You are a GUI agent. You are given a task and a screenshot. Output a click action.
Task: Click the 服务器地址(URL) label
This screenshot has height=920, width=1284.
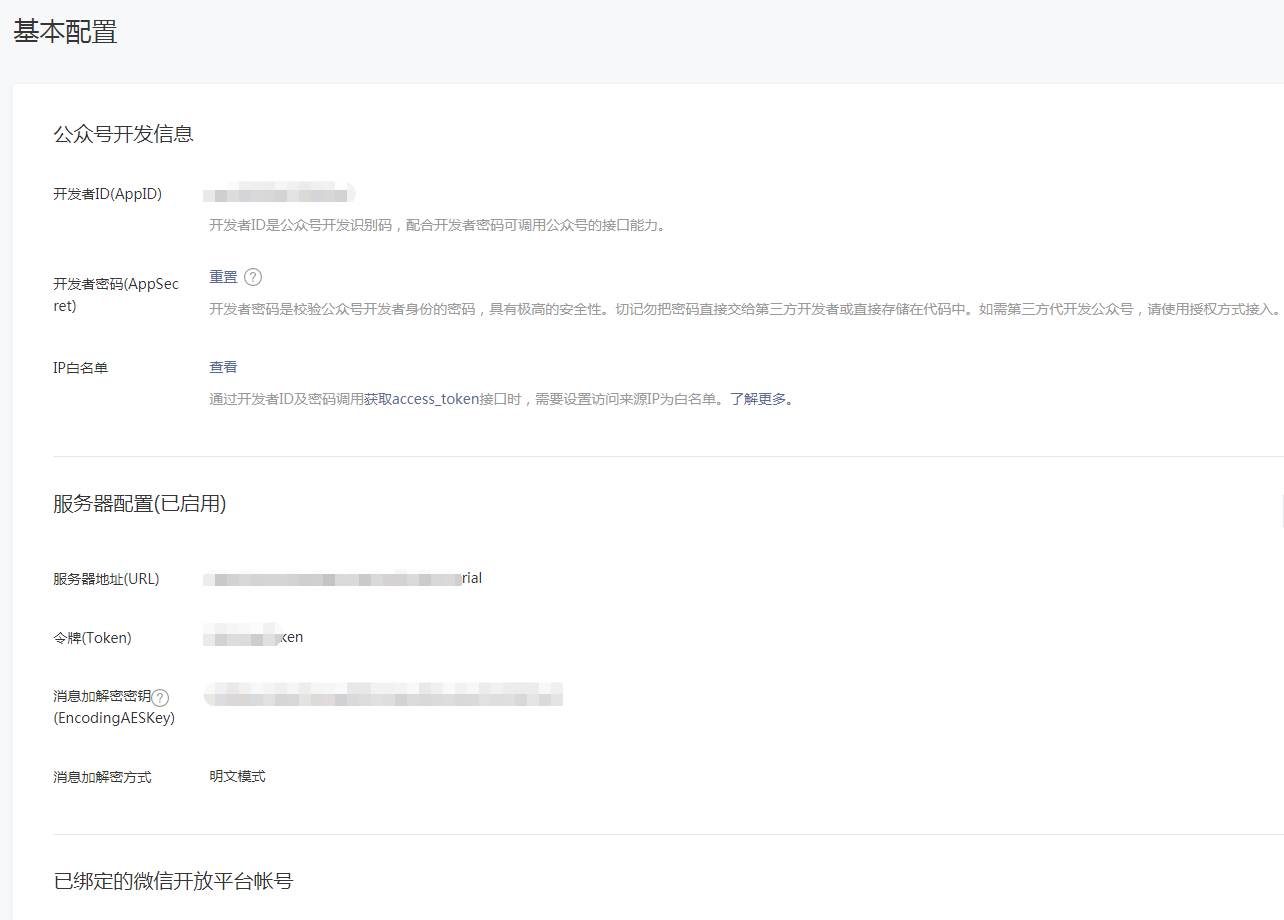(x=106, y=579)
